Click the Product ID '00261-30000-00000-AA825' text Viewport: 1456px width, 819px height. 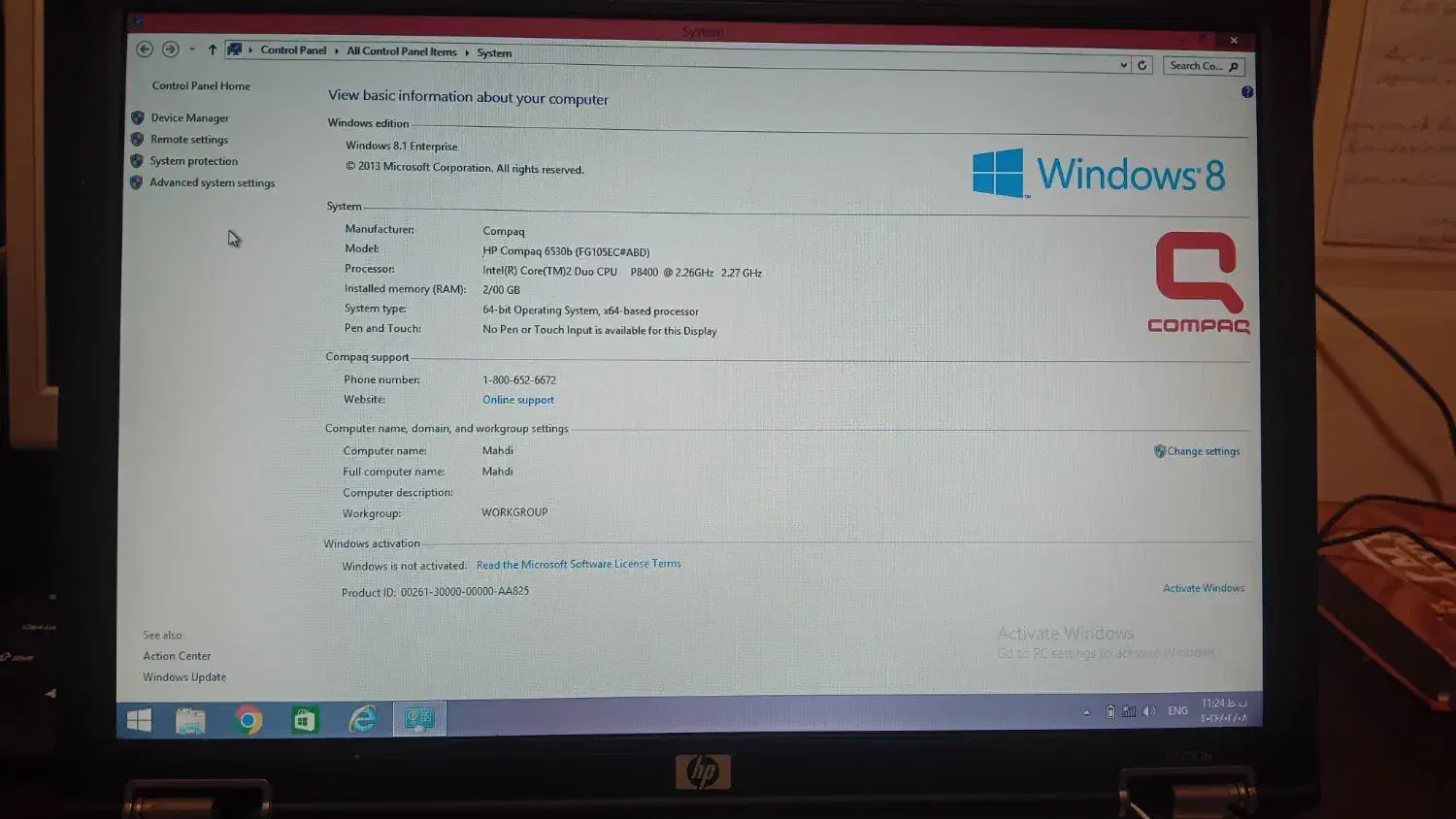[465, 591]
